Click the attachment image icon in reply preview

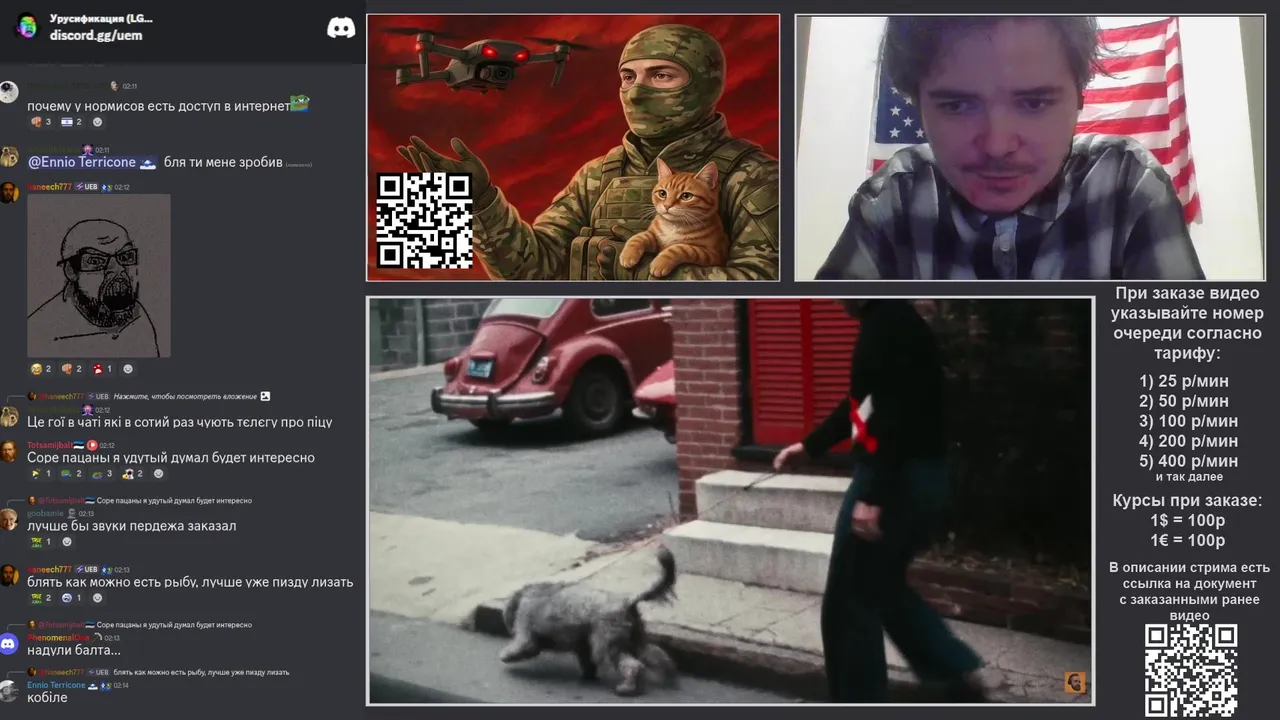pos(265,397)
